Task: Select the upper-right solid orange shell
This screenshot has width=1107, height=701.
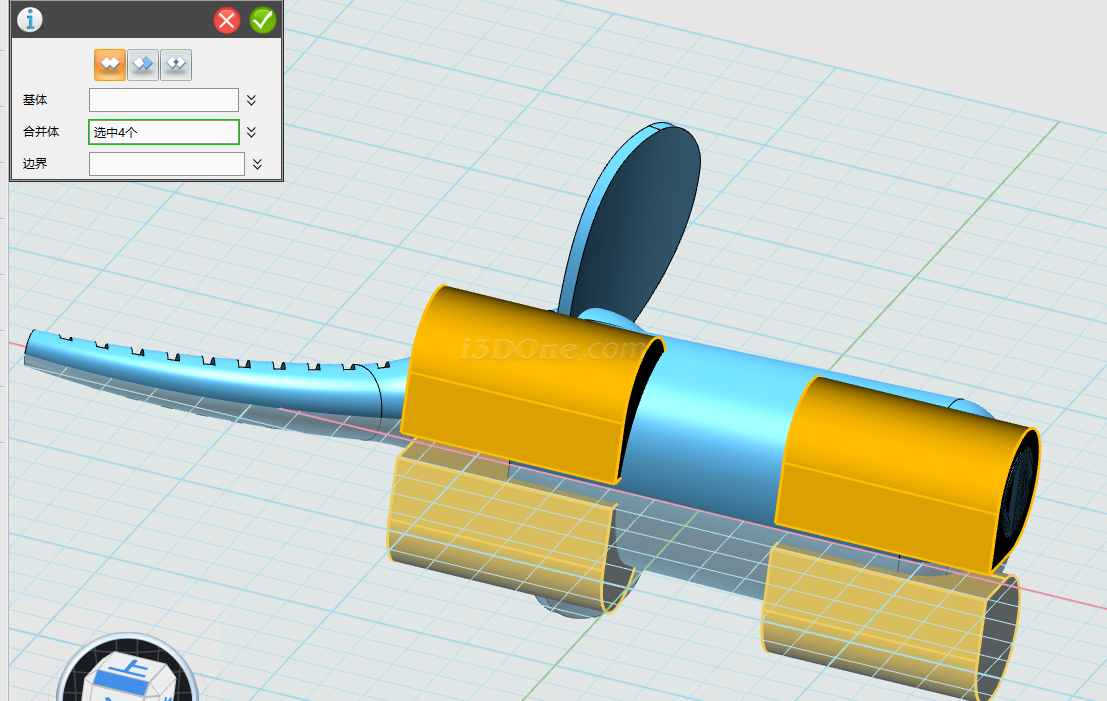Action: 890,470
